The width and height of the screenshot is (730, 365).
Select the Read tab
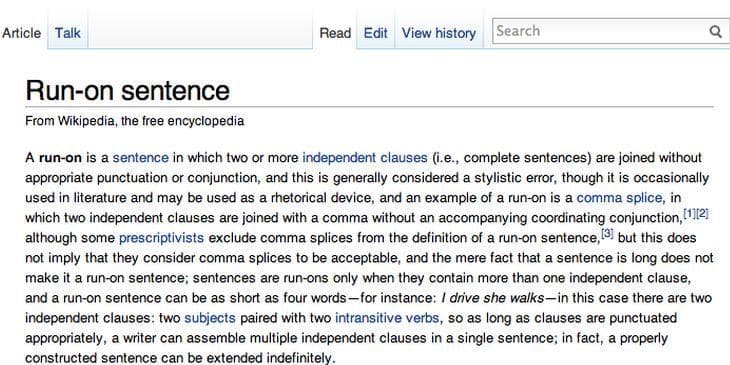click(x=335, y=33)
